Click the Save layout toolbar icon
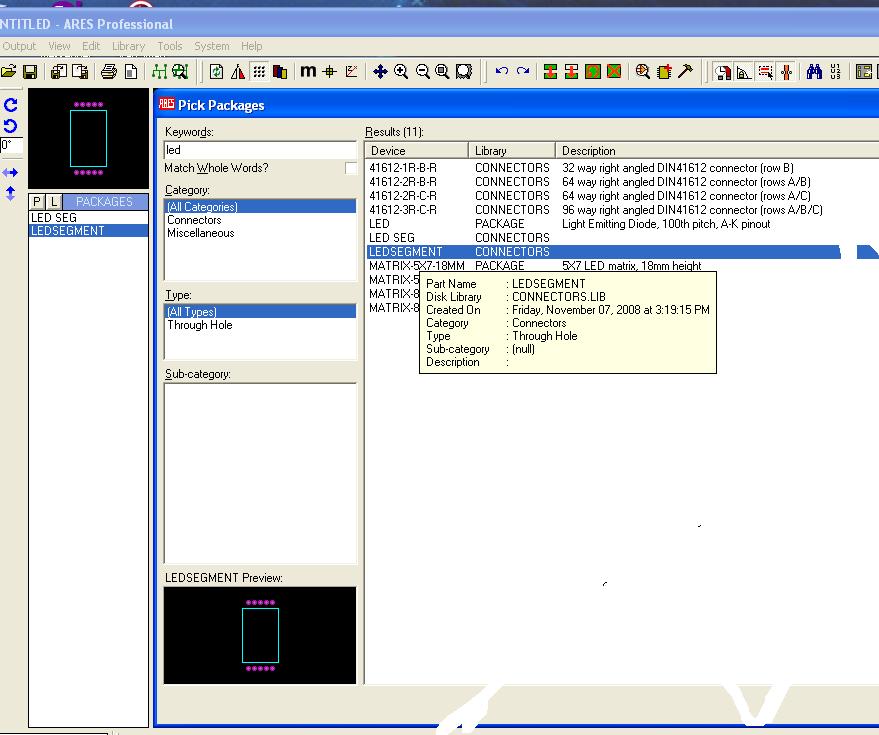879x735 pixels. tap(30, 72)
